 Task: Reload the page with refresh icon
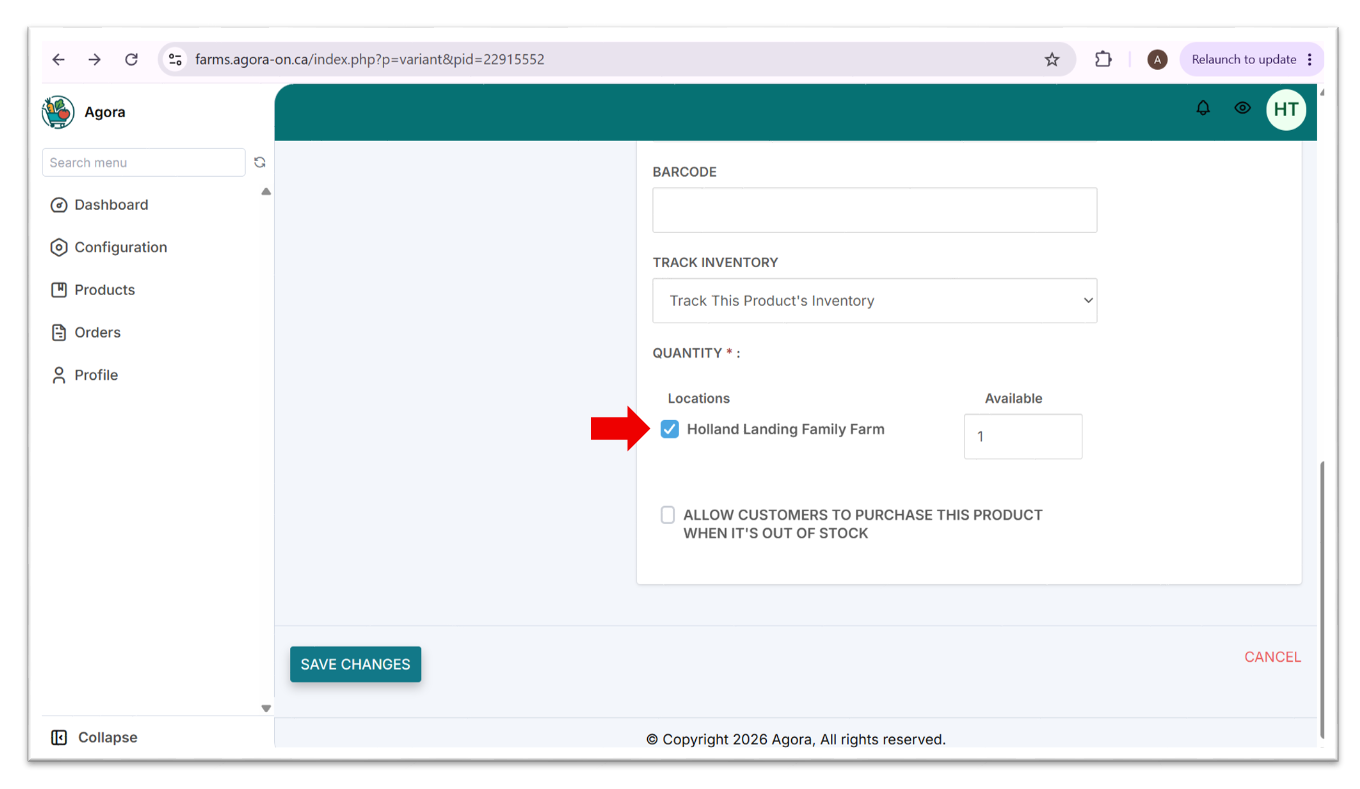click(131, 59)
